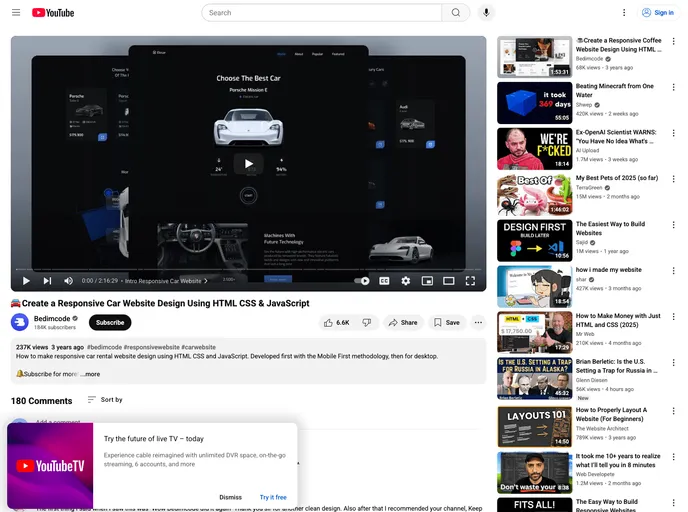Expand chapter Intro Responsive Car Website
This screenshot has height=512, width=688.
click(166, 281)
